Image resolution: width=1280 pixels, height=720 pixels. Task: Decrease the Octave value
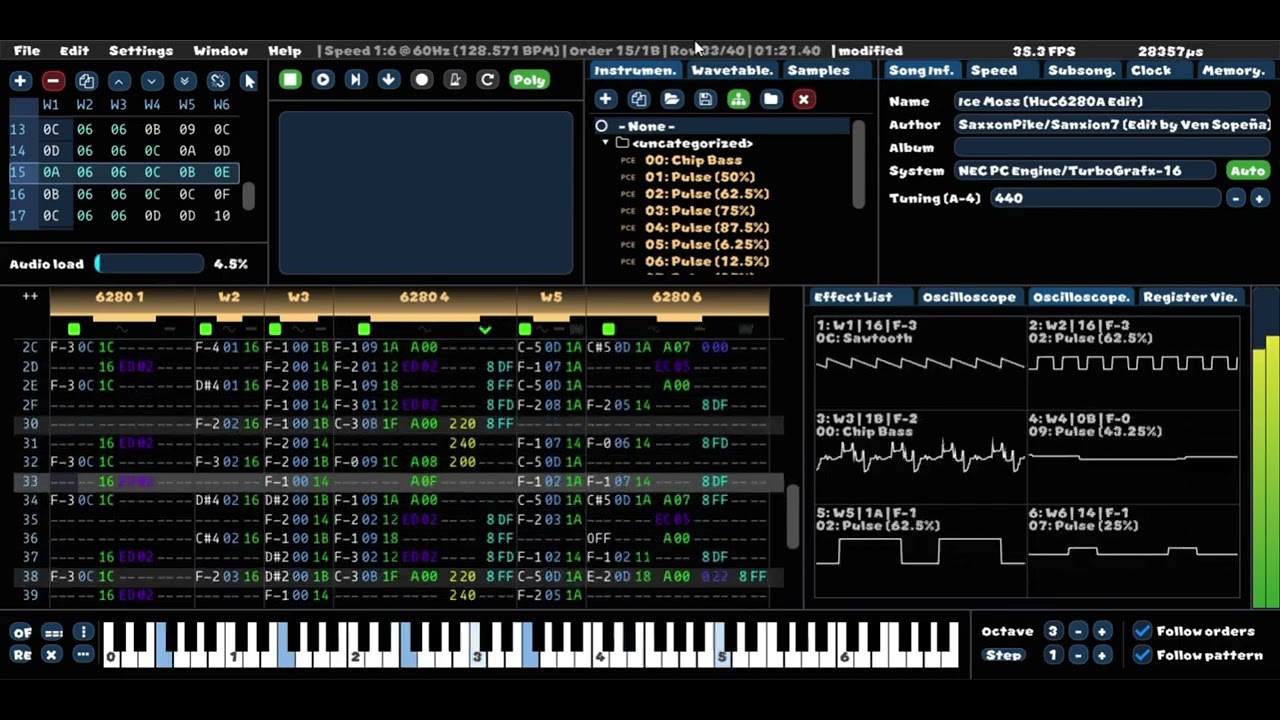click(1078, 631)
